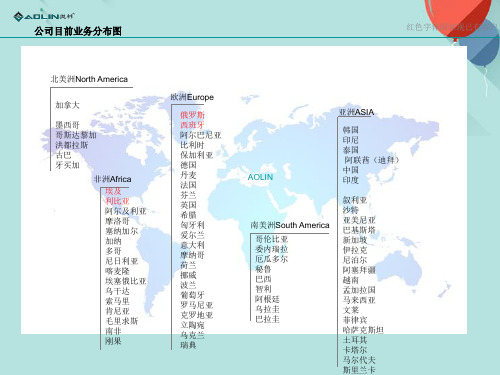500x375 pixels.
Task: Select 刚果 in the Africa list
Action: (113, 341)
